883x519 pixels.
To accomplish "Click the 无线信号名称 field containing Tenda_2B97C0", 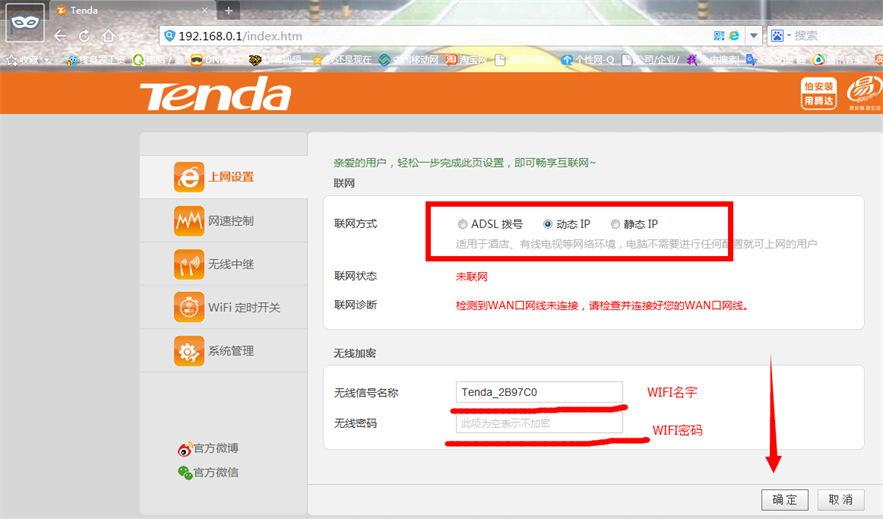I will 539,392.
